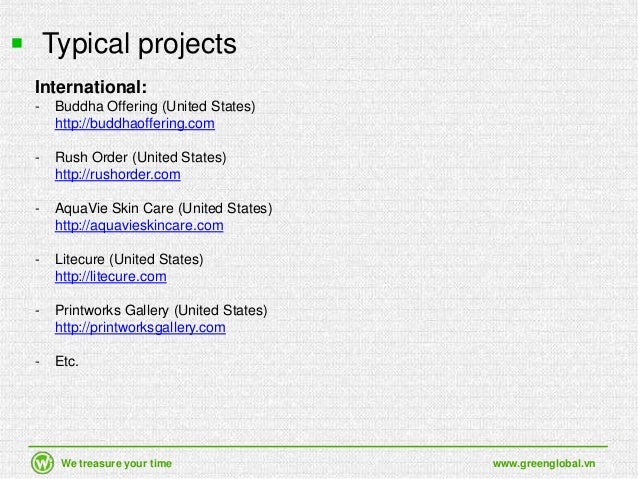The height and width of the screenshot is (479, 638).
Task: Select 'Printworks Gallery (United States)' text
Action: pyautogui.click(x=161, y=311)
